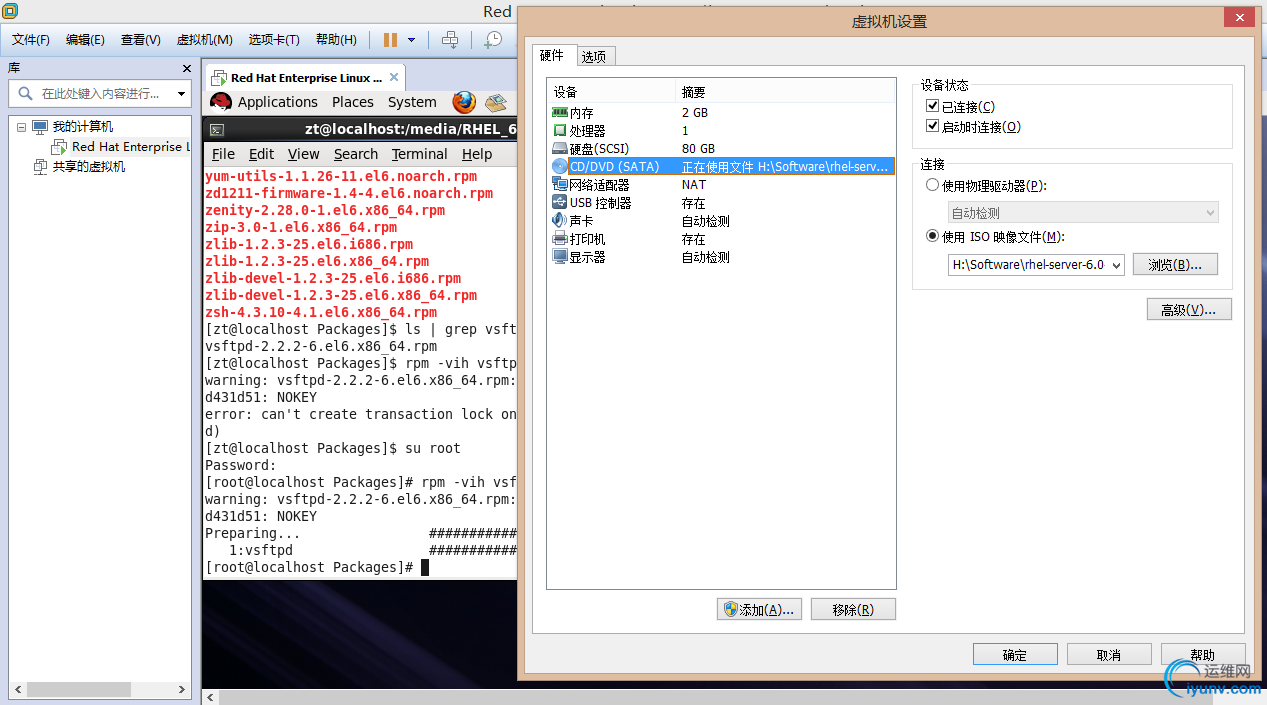The width and height of the screenshot is (1267, 705).
Task: Click the confirm (确定) button
Action: 1015,655
